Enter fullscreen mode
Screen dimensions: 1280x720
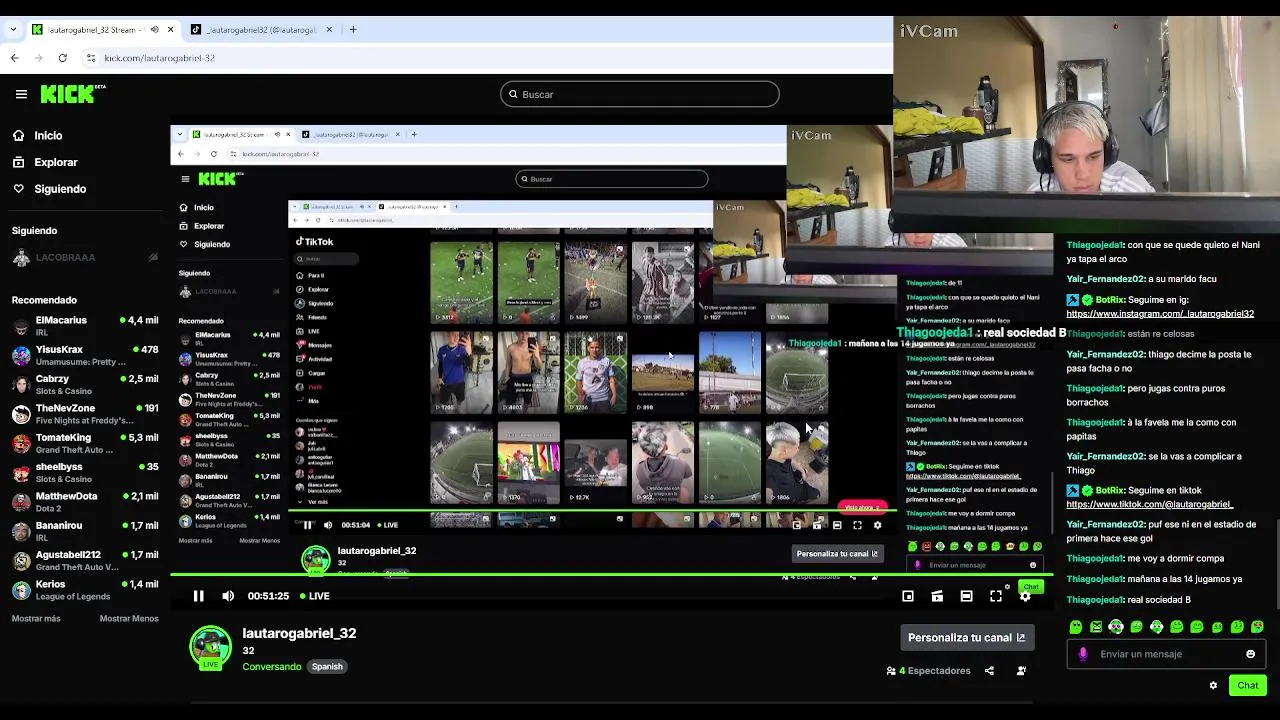click(x=996, y=596)
